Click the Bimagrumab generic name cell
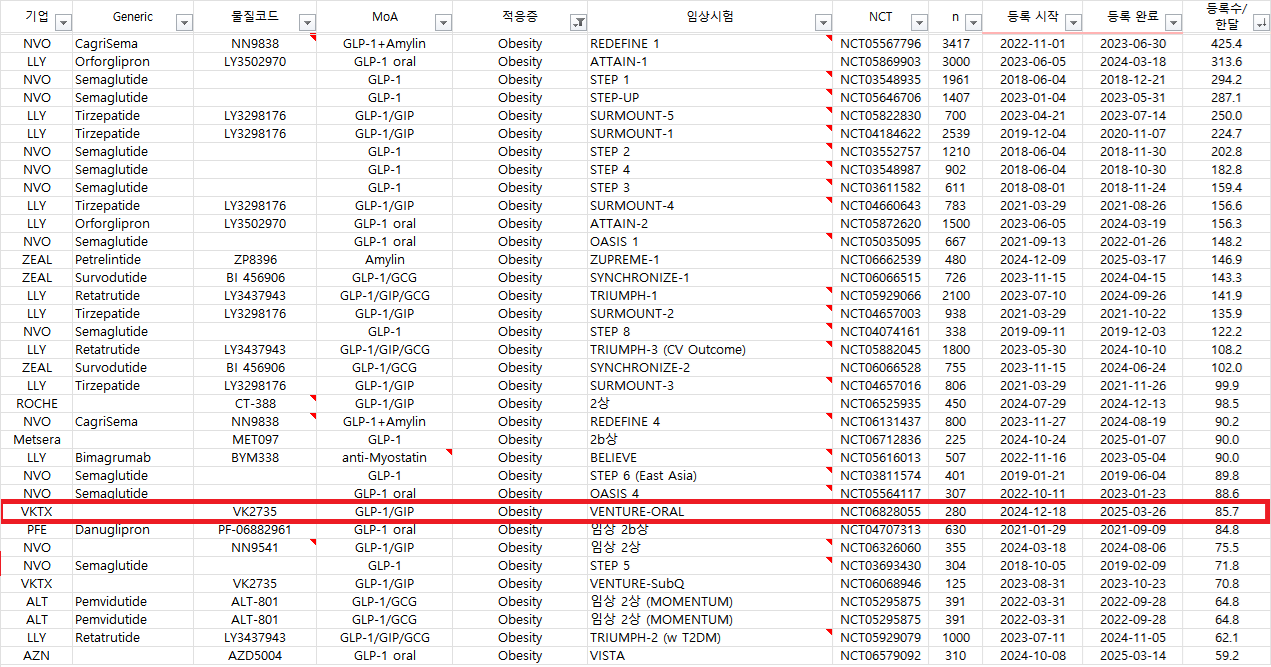 coord(133,458)
